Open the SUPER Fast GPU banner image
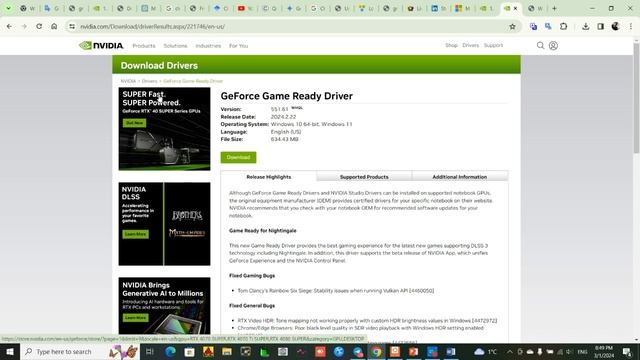The height and width of the screenshot is (360, 640). point(164,129)
